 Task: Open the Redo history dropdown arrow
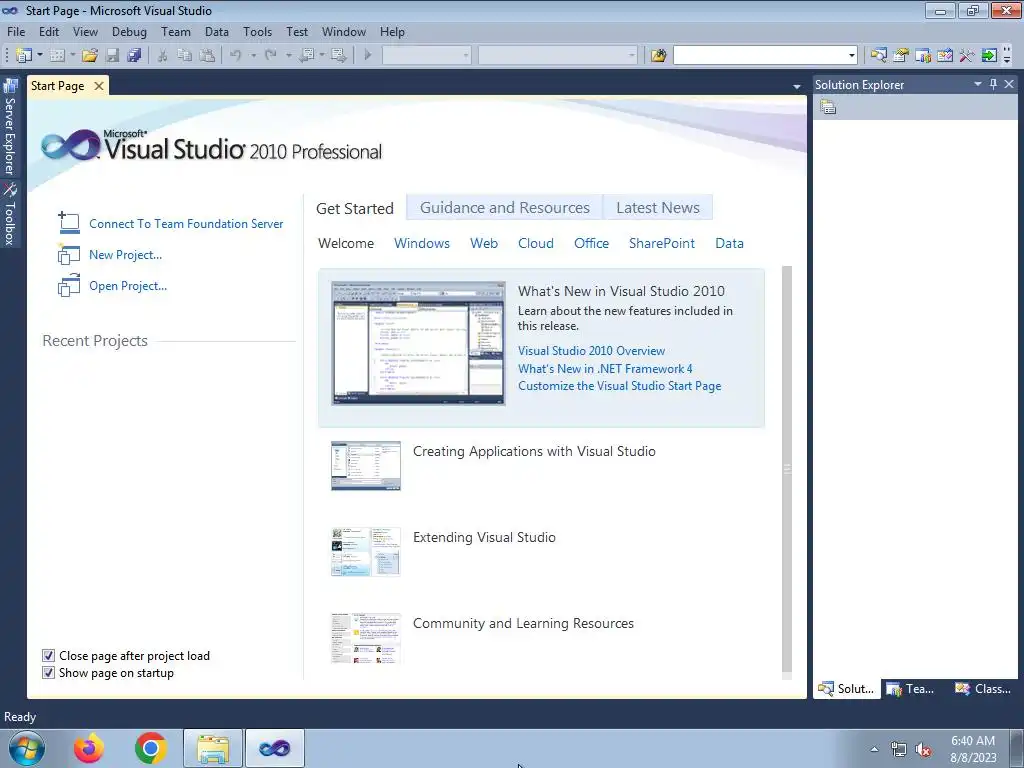tap(288, 56)
